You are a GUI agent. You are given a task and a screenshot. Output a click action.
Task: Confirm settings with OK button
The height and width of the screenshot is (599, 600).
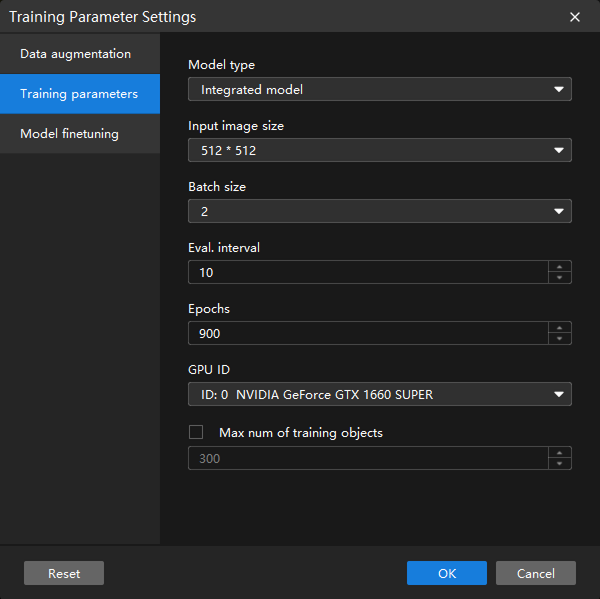click(447, 573)
